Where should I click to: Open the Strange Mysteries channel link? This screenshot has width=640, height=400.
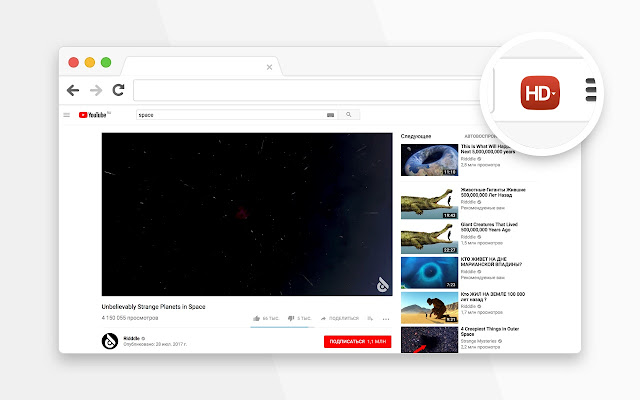pos(479,341)
